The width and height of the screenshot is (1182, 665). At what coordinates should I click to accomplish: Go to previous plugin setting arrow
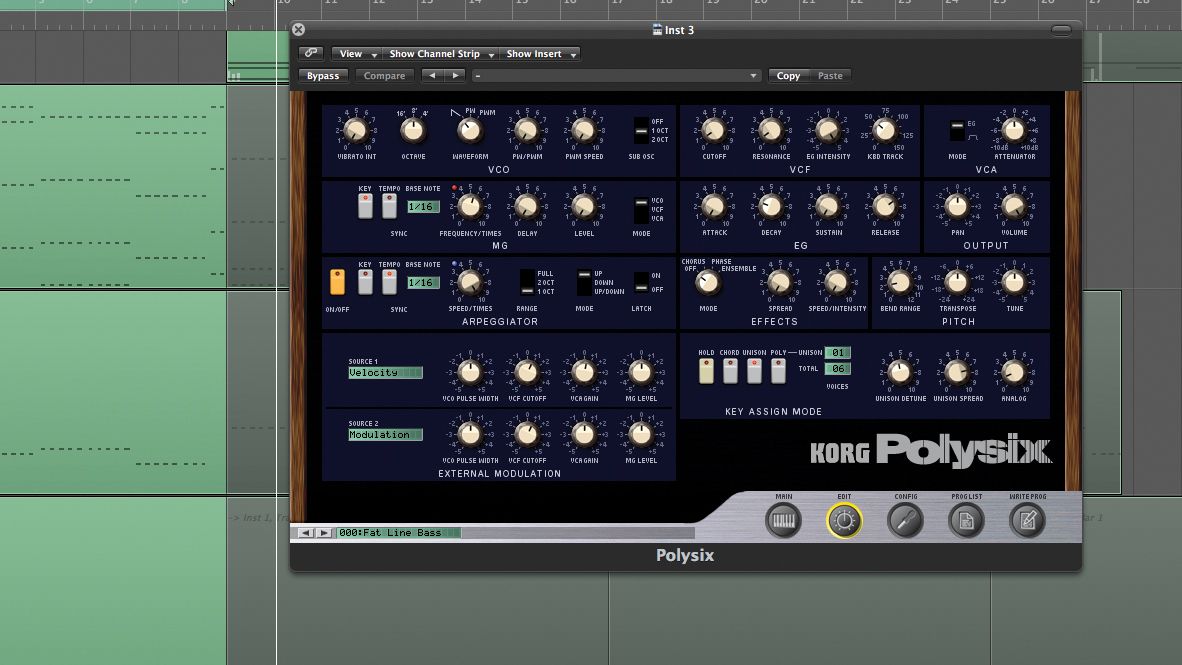pos(432,75)
